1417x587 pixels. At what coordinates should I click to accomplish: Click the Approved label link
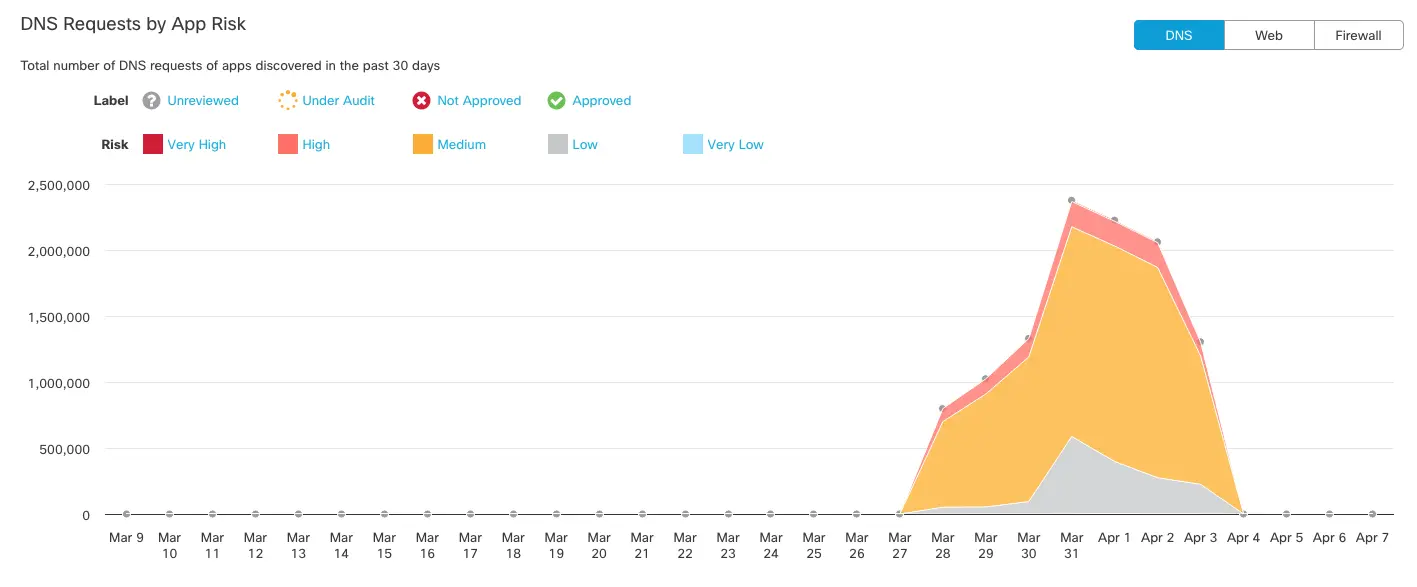pos(602,100)
